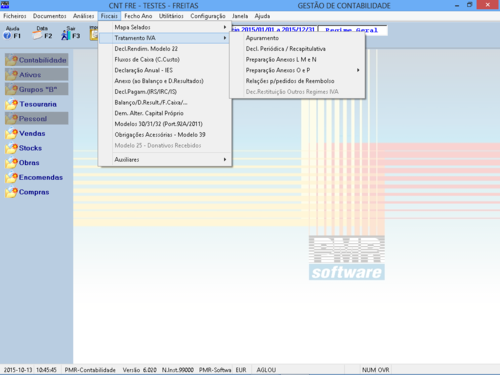Image resolution: width=500 pixels, height=375 pixels.
Task: Open the Tesouraria module icon
Action: 11,104
